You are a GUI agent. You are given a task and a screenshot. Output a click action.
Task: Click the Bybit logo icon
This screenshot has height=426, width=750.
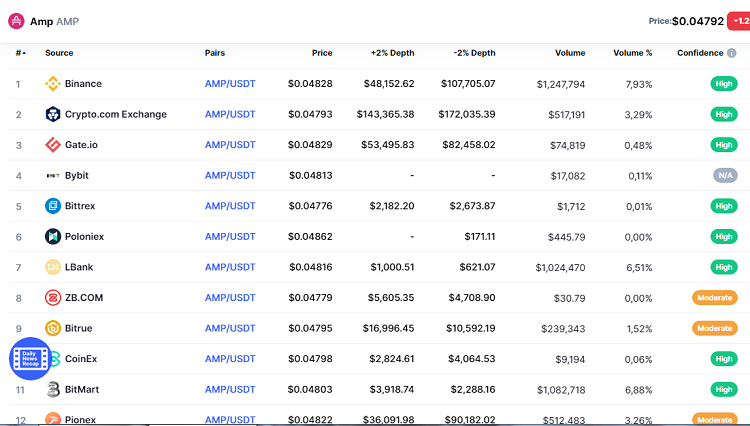pyautogui.click(x=53, y=176)
